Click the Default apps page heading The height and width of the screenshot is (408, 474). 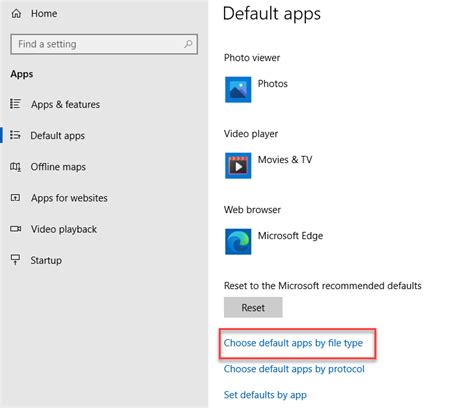272,14
